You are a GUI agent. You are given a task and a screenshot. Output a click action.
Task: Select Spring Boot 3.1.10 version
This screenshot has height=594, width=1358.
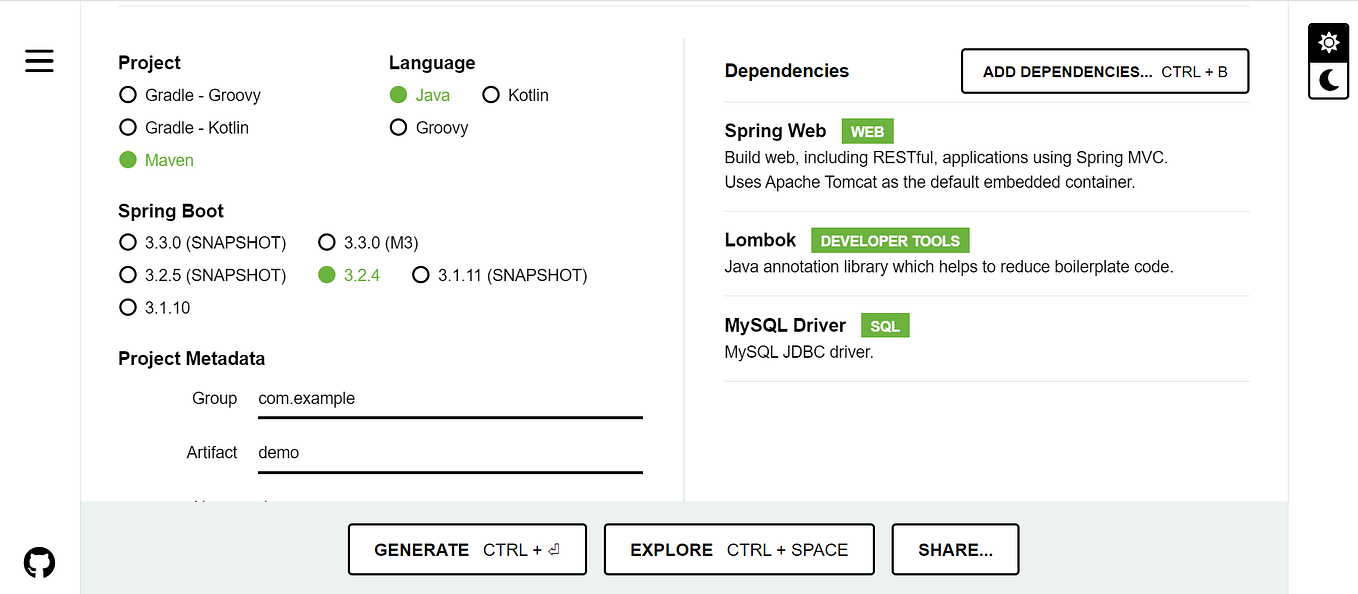[128, 307]
